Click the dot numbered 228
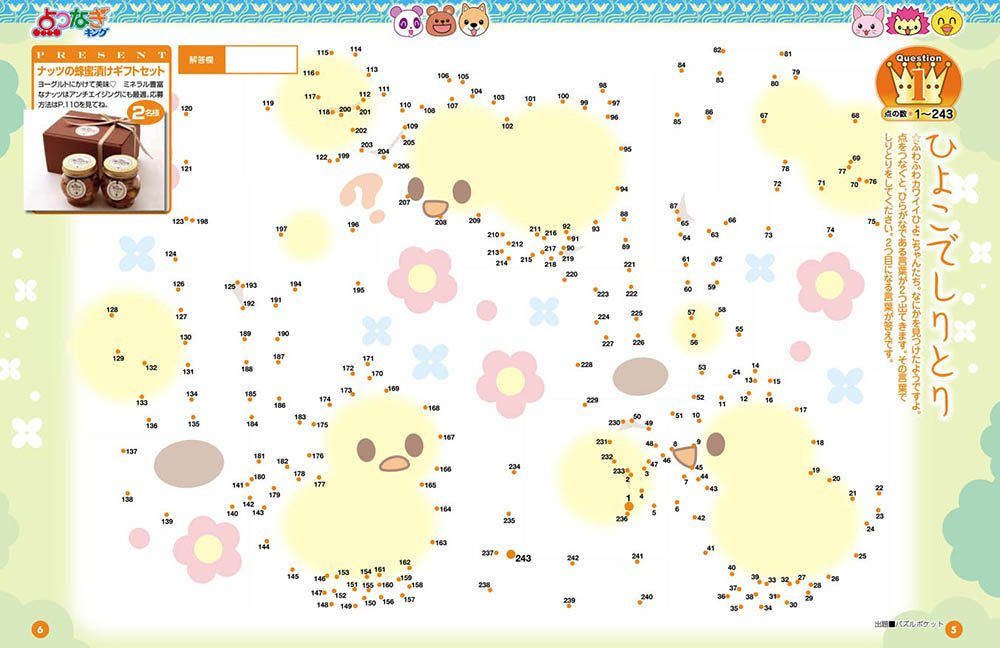The image size is (1000, 648). pos(578,365)
